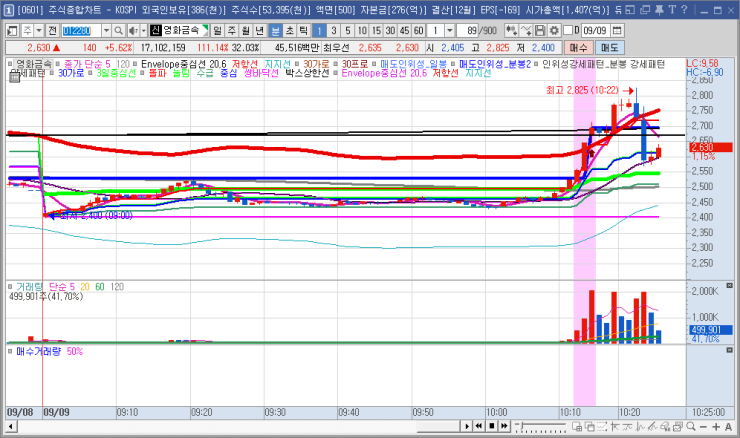Click the magnifier stock search icon
Image resolution: width=740 pixels, height=438 pixels.
point(118,31)
